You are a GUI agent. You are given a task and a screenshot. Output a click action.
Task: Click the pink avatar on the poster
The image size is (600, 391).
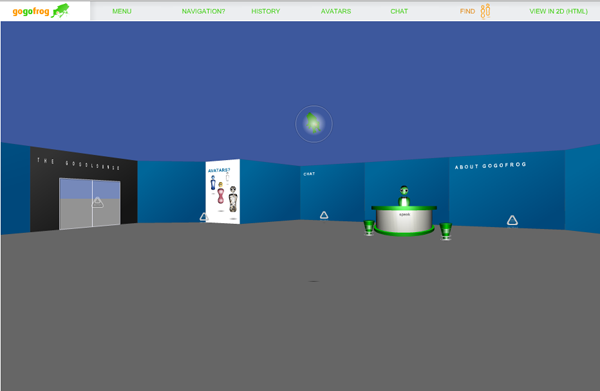[221, 193]
